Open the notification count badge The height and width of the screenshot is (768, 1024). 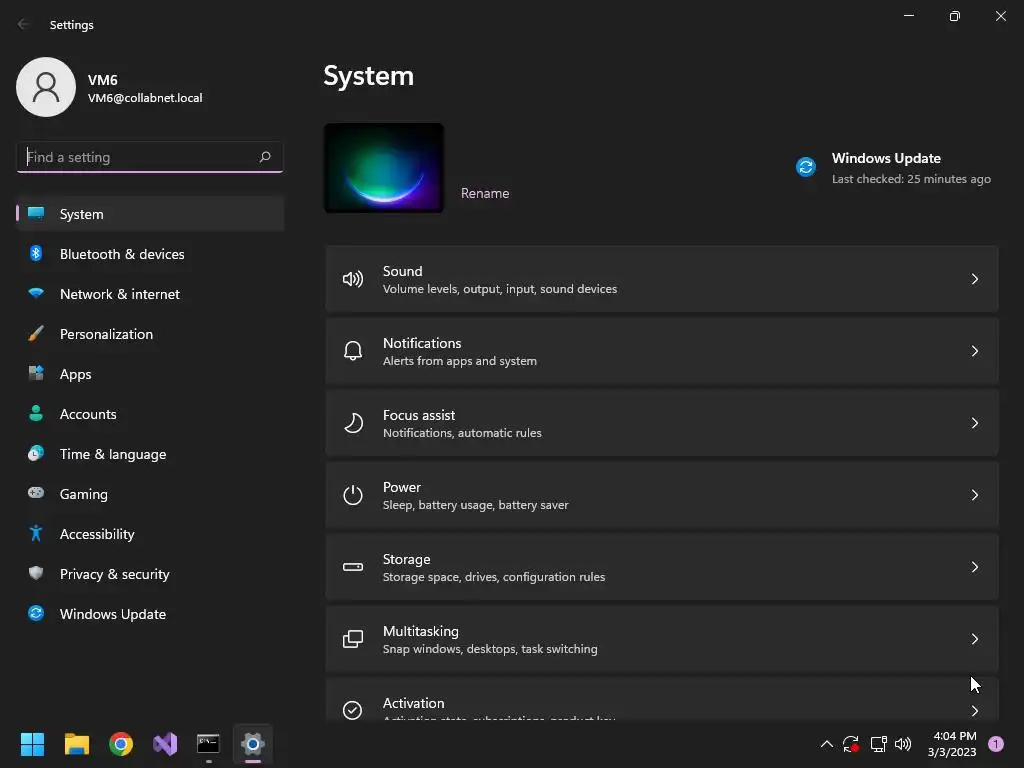[996, 744]
